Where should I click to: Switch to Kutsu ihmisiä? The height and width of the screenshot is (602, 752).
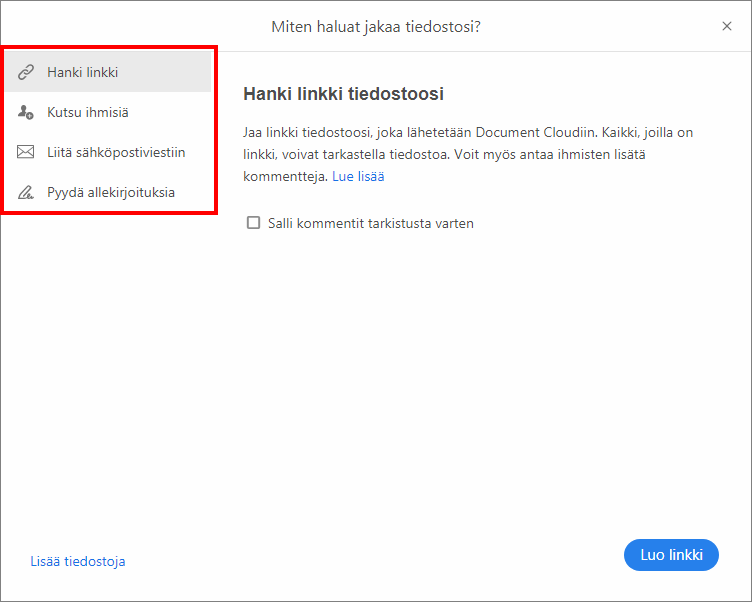pyautogui.click(x=88, y=113)
